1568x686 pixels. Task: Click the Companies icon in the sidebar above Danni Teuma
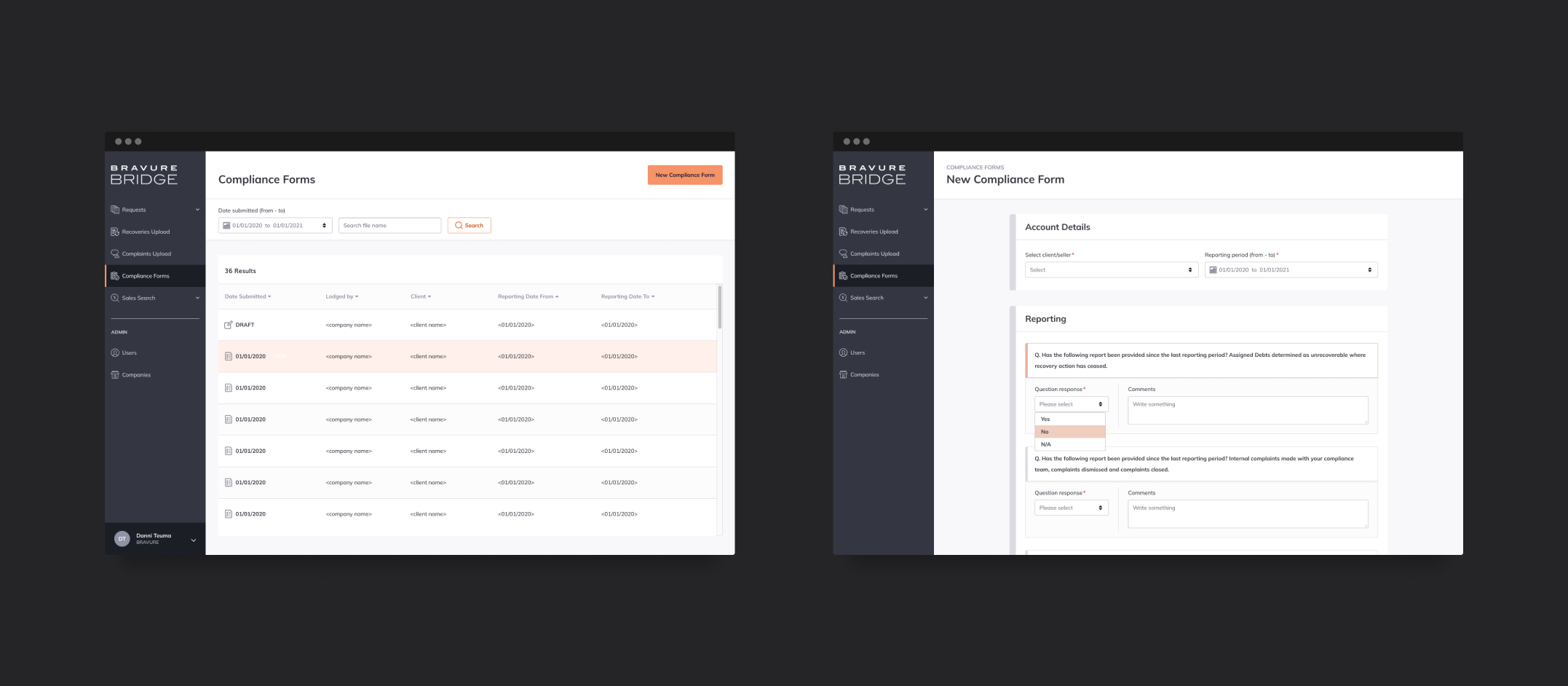tap(115, 375)
